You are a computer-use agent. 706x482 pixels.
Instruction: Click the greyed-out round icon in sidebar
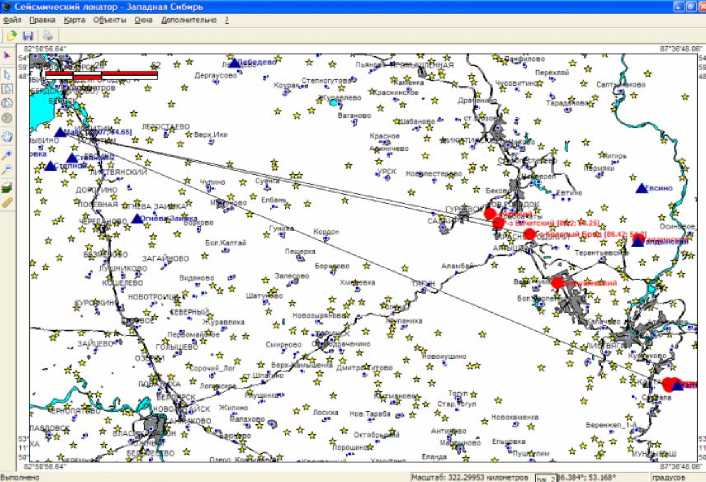pos(7,118)
